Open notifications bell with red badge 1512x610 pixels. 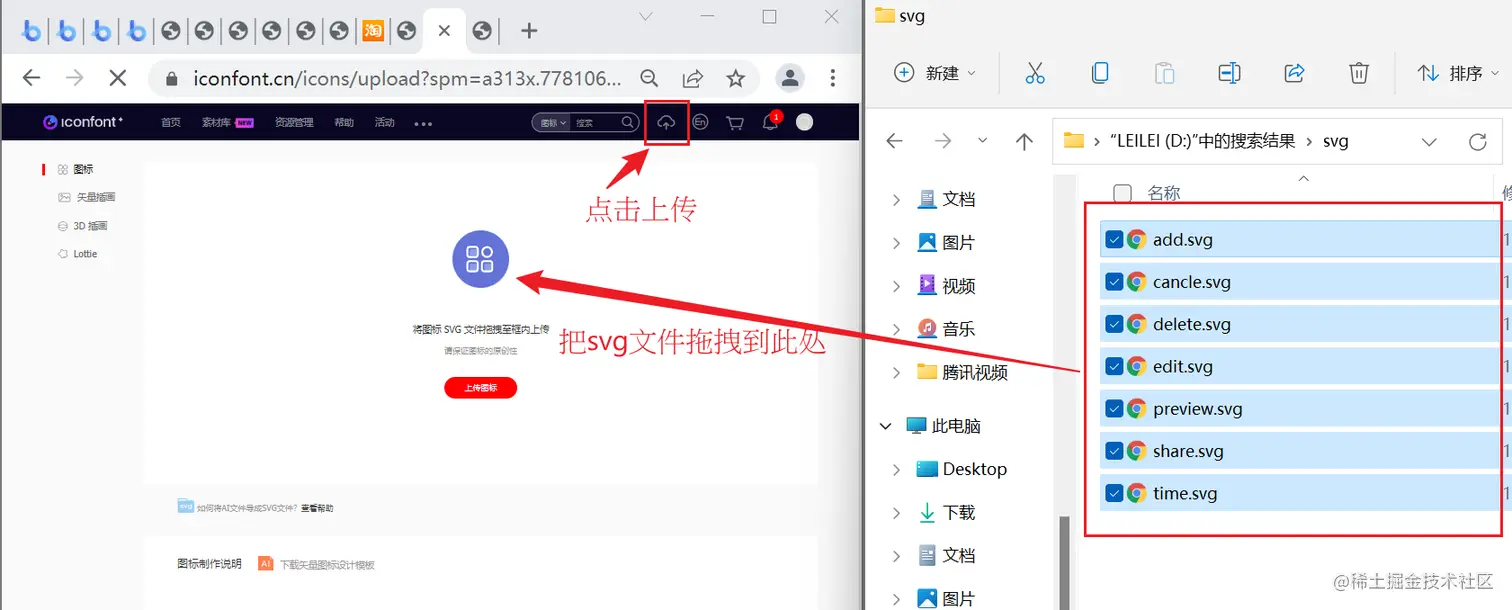pos(771,122)
